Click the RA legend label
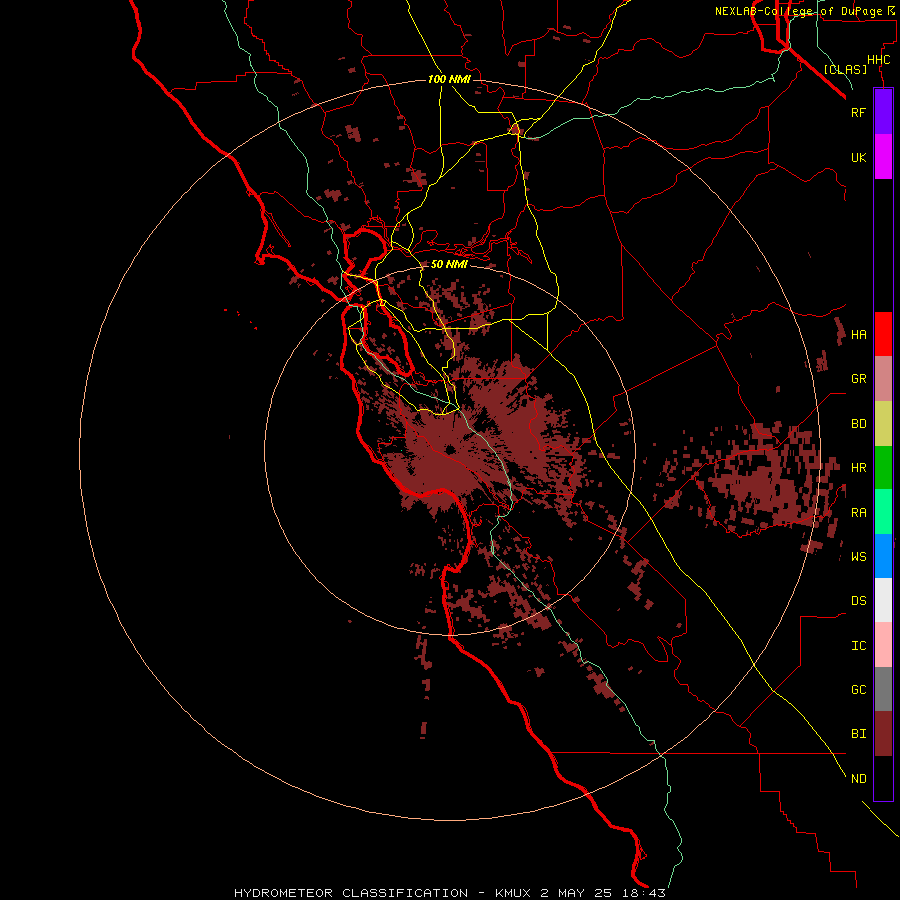 click(x=859, y=513)
